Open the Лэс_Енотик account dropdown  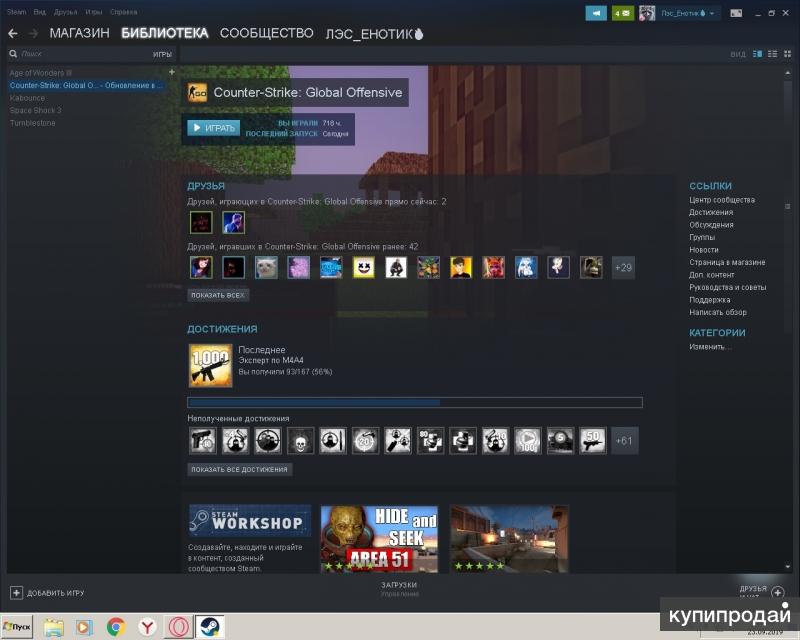pyautogui.click(x=687, y=13)
